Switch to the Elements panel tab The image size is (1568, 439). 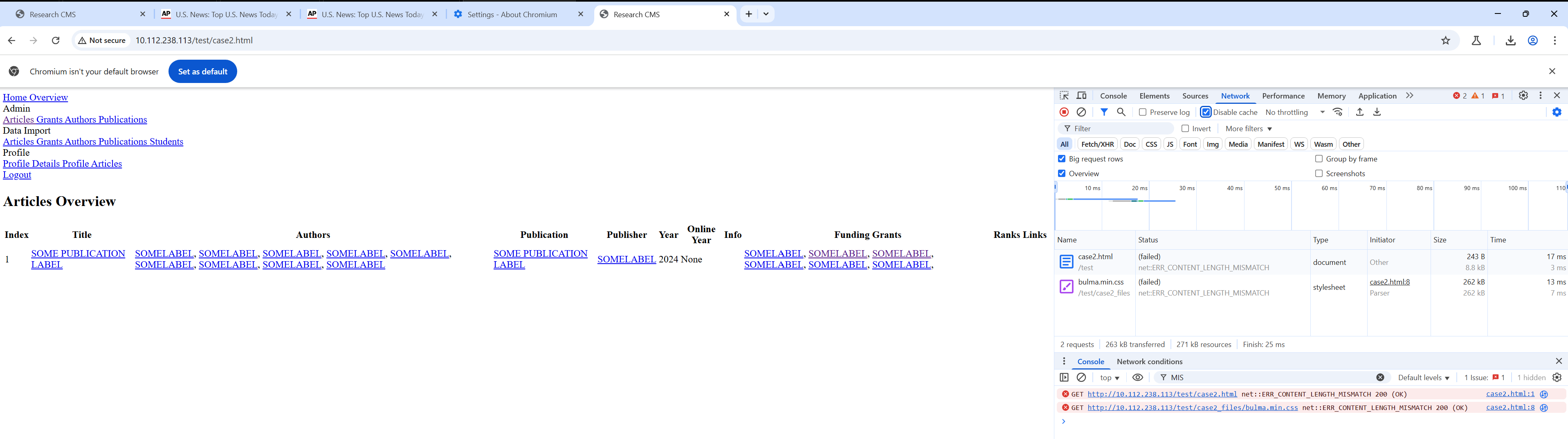tap(1154, 96)
